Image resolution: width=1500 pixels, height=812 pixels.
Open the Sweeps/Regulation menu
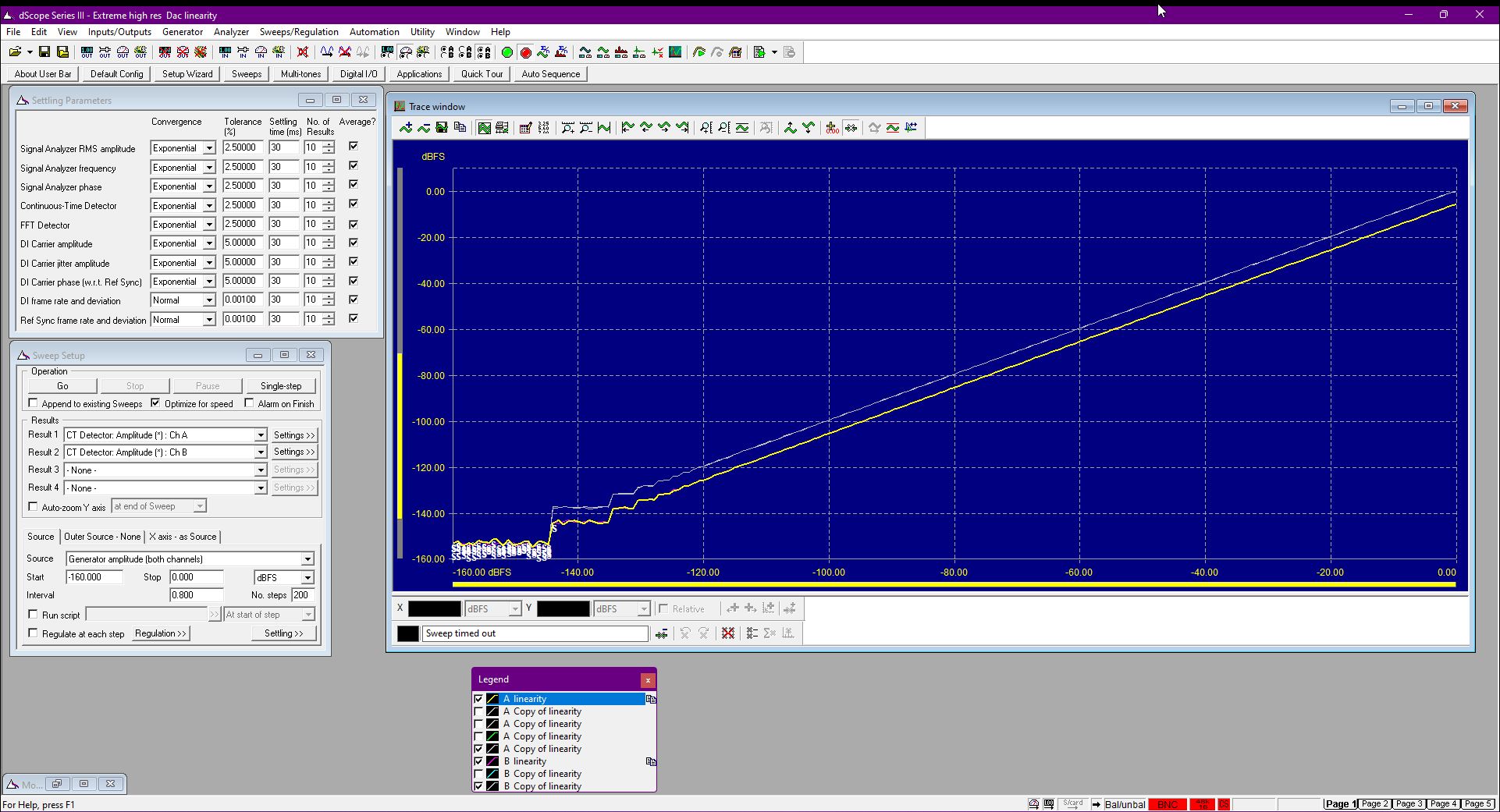point(299,32)
